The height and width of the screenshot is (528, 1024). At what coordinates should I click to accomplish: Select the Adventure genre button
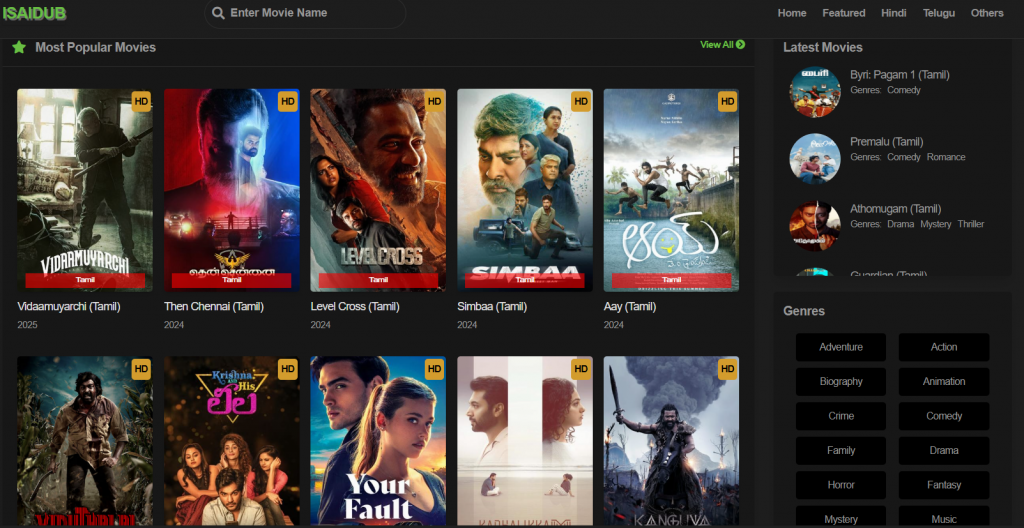841,347
